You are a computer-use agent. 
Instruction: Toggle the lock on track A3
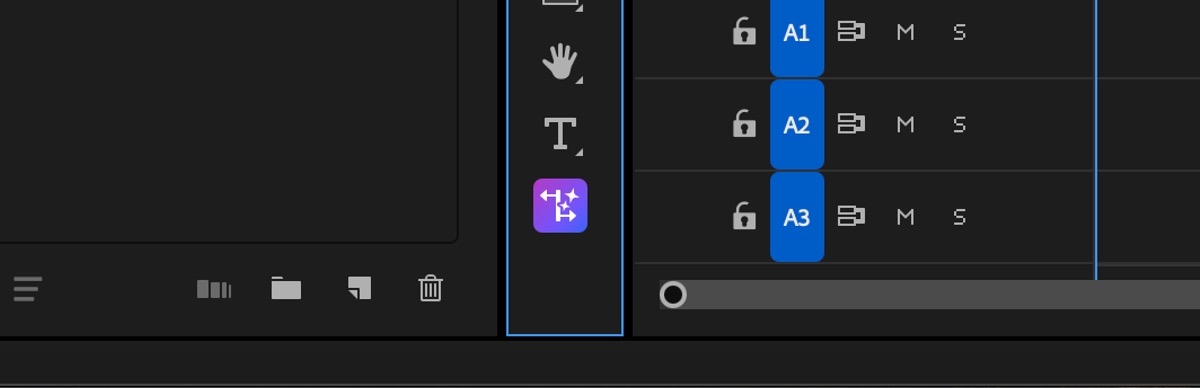click(x=743, y=216)
